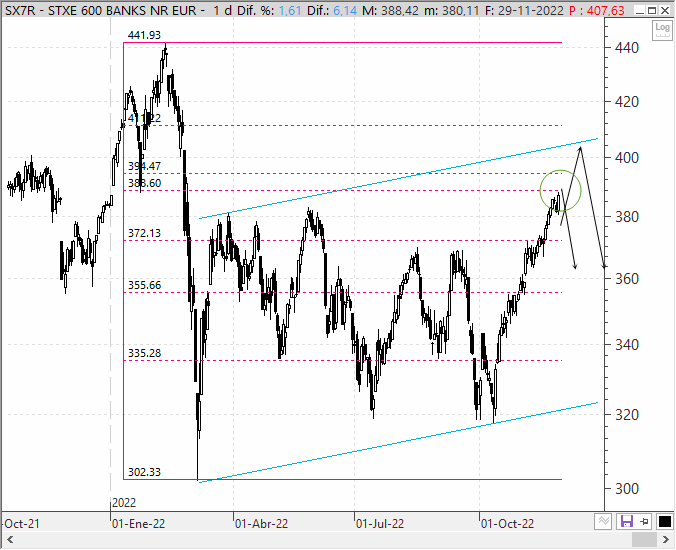Click the 441.93 Fibonacci level label
The height and width of the screenshot is (550, 676).
pyautogui.click(x=144, y=35)
